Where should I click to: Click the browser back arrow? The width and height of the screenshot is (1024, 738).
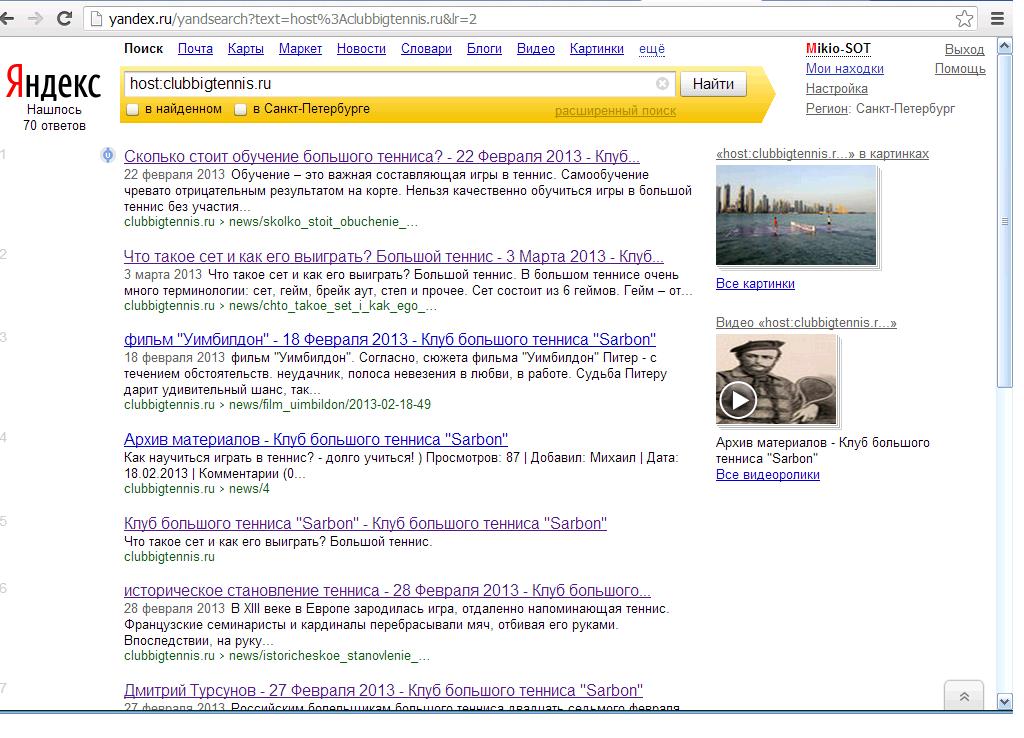click(7, 18)
